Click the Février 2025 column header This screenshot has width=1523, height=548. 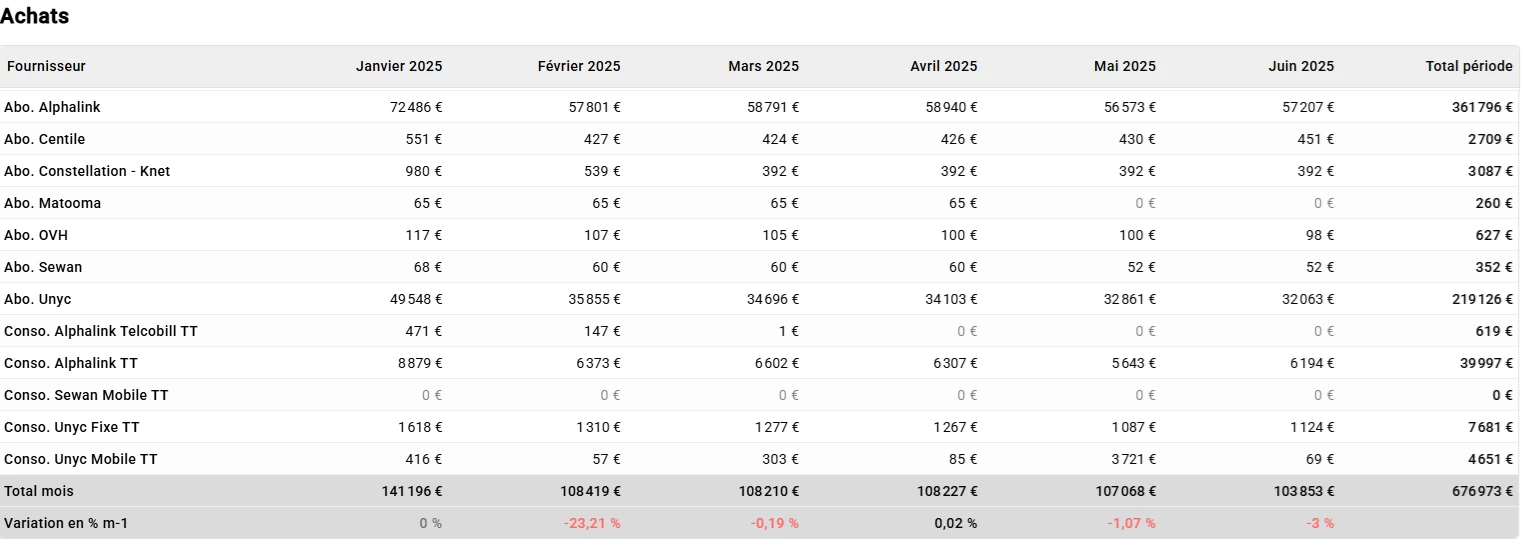point(579,66)
